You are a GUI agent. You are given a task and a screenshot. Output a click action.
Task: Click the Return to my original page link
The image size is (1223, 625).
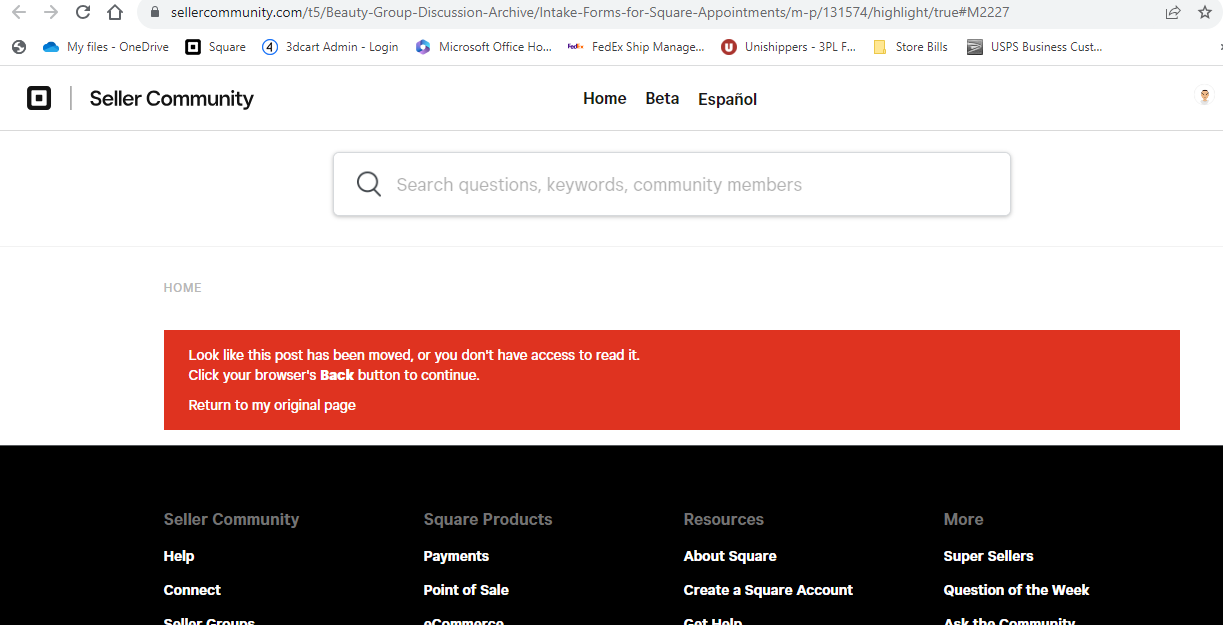point(272,405)
